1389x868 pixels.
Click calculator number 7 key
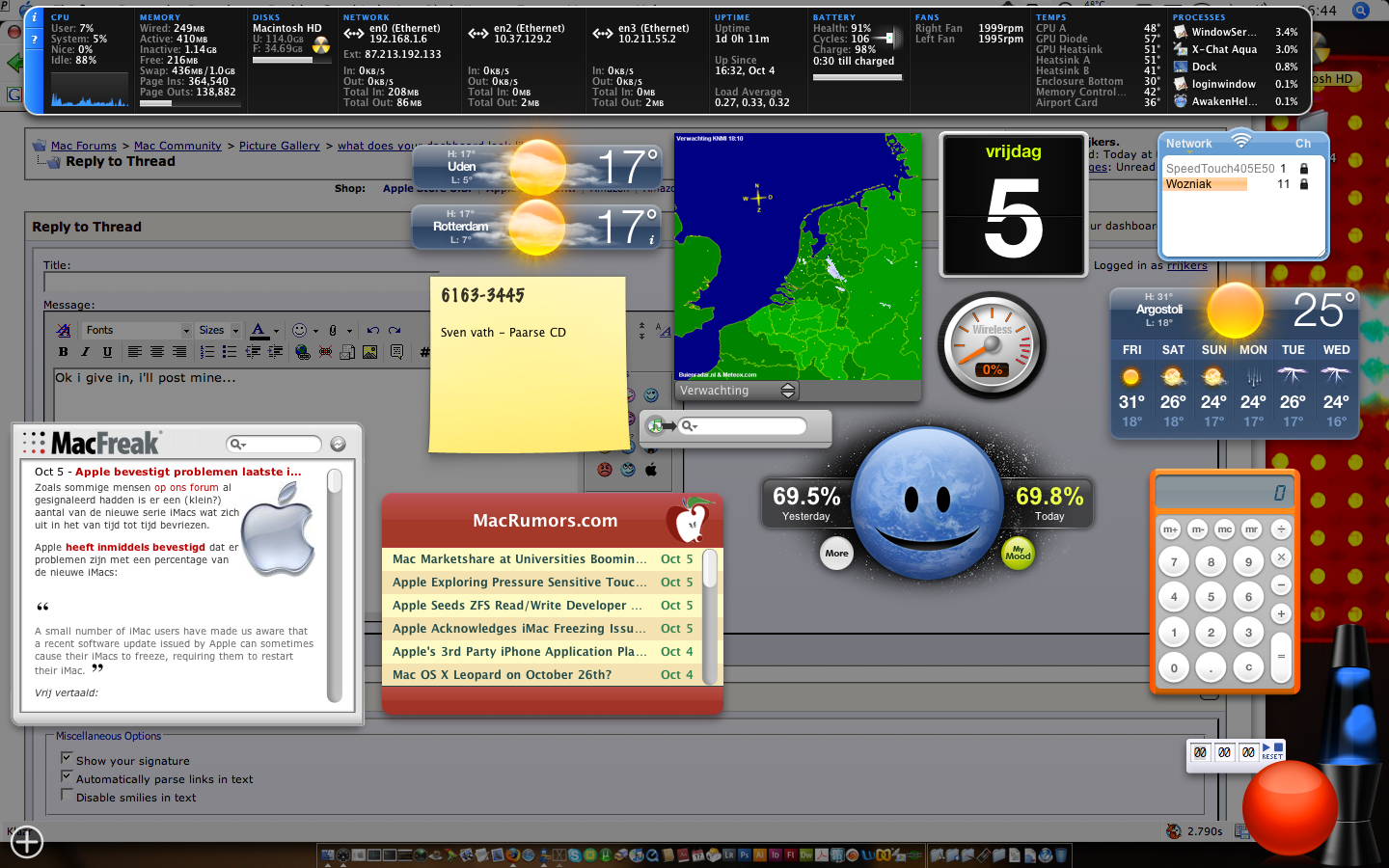pos(1174,562)
